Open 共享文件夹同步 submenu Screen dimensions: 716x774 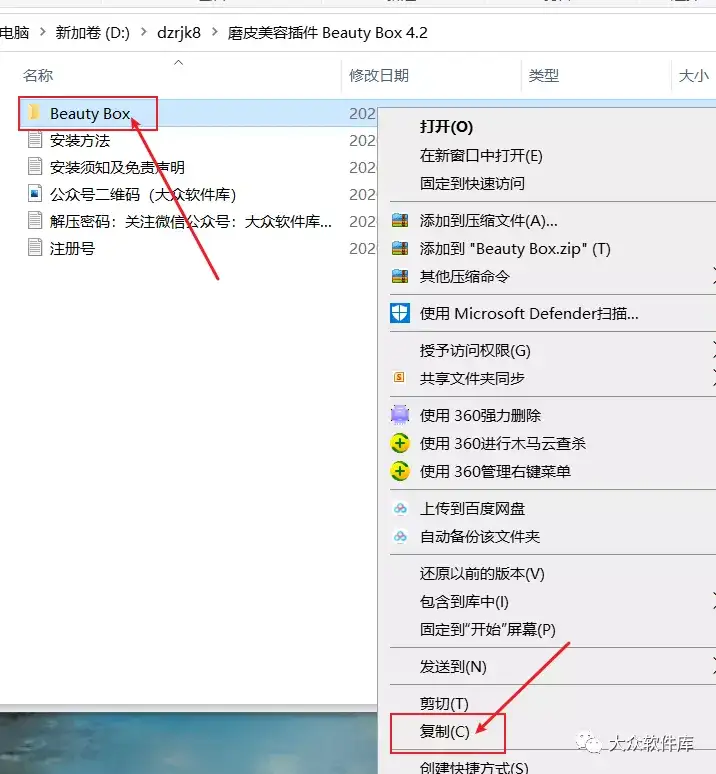[x=472, y=378]
